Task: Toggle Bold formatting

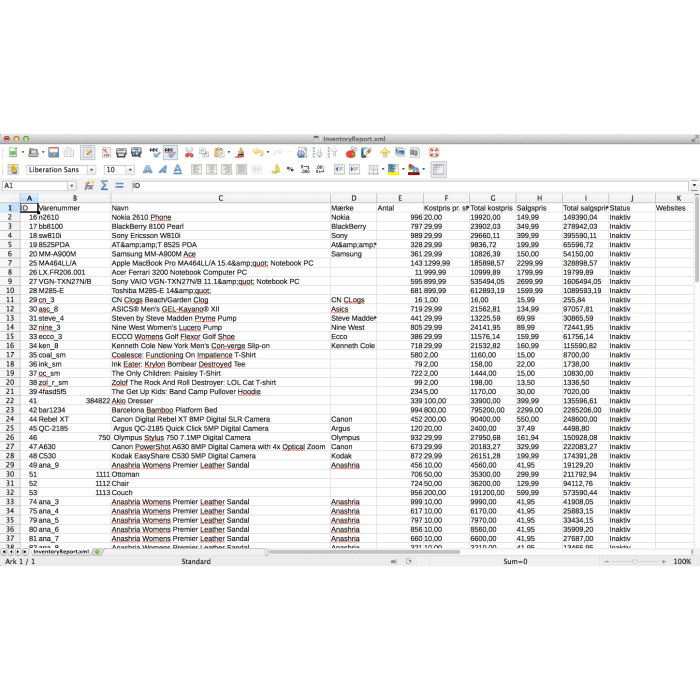Action: 147,170
